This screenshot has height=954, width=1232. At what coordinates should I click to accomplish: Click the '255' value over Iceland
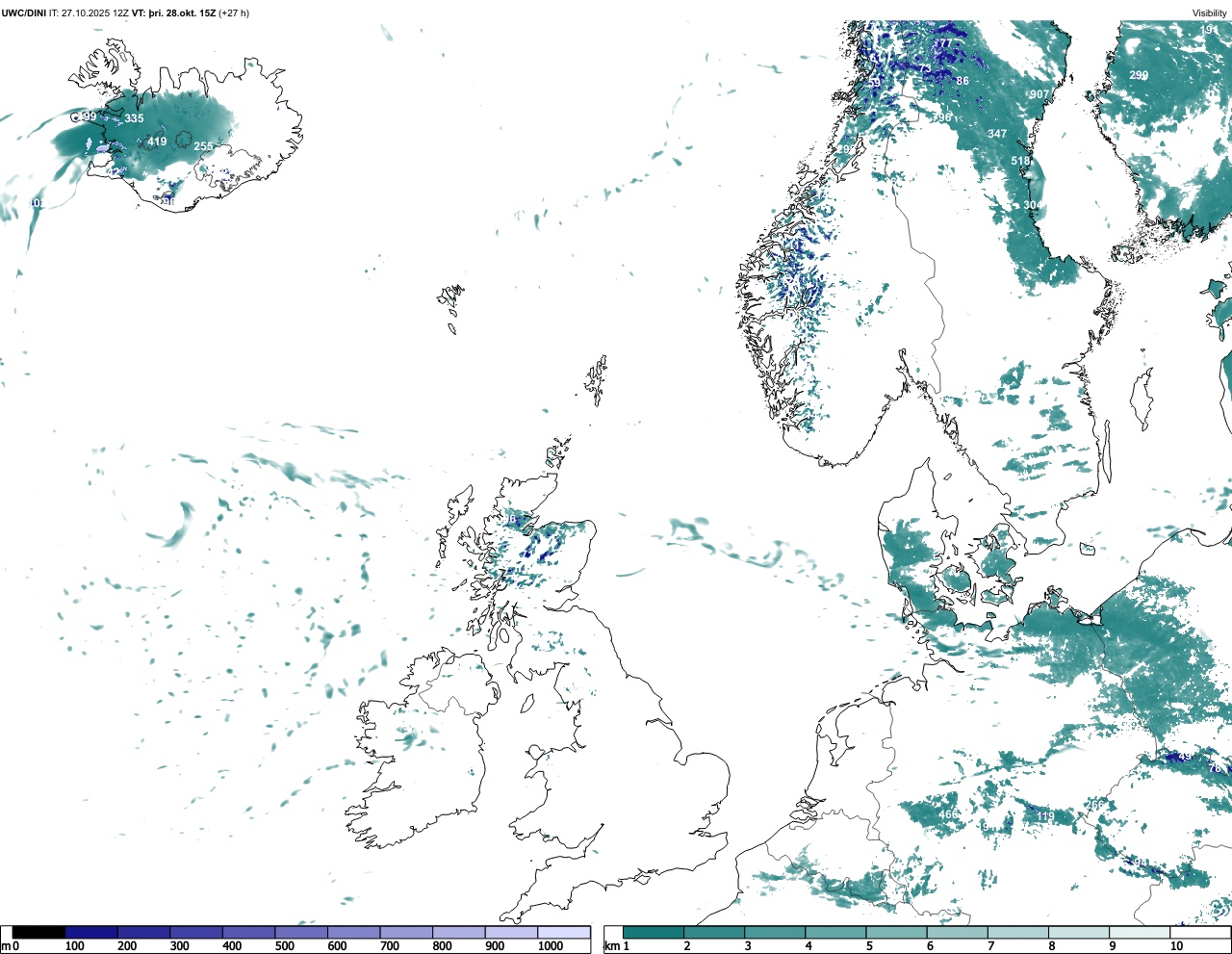(x=203, y=147)
